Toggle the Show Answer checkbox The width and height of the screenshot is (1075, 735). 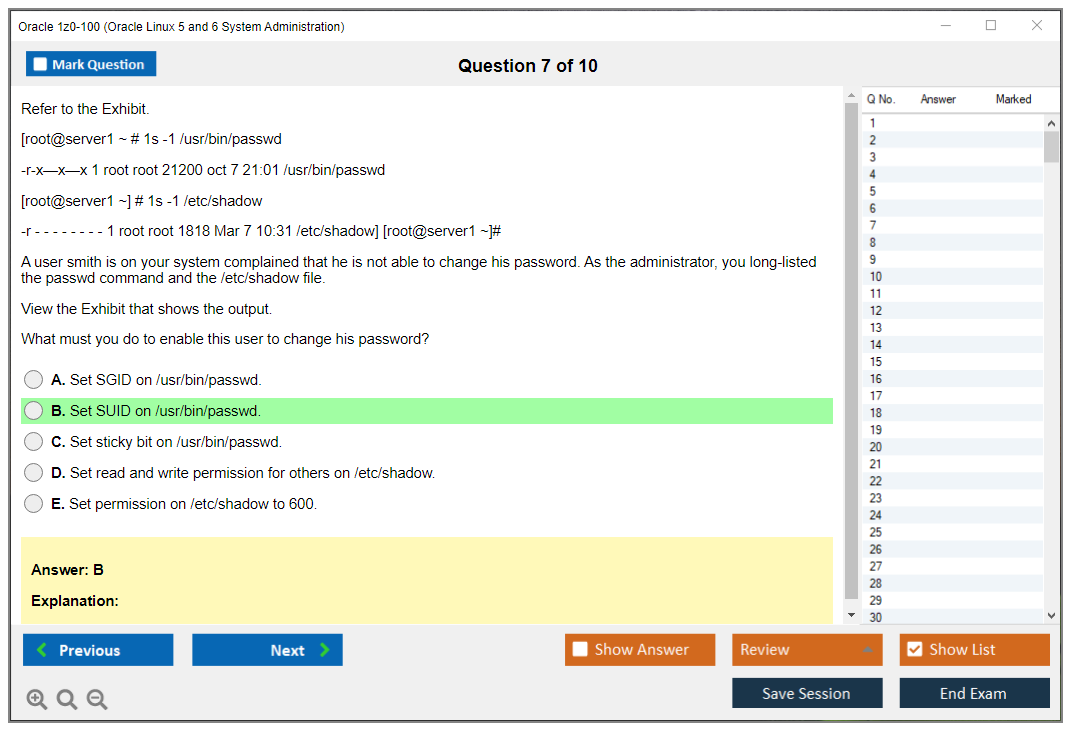580,650
